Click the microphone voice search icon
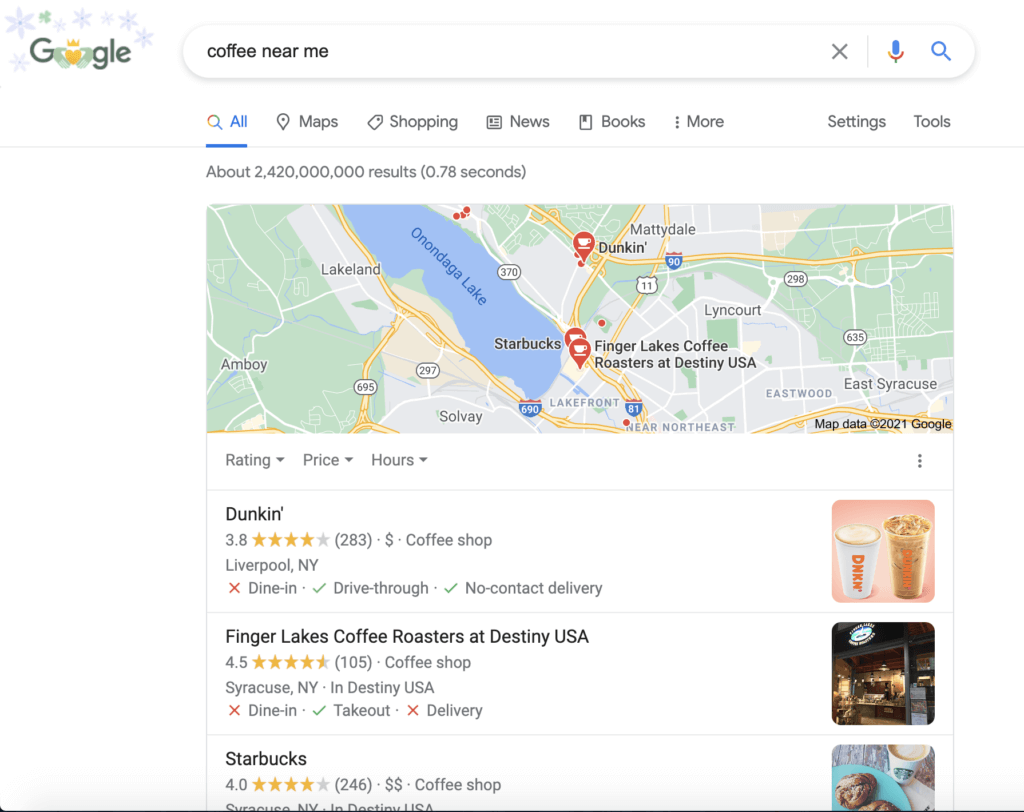The height and width of the screenshot is (812, 1024). point(895,50)
